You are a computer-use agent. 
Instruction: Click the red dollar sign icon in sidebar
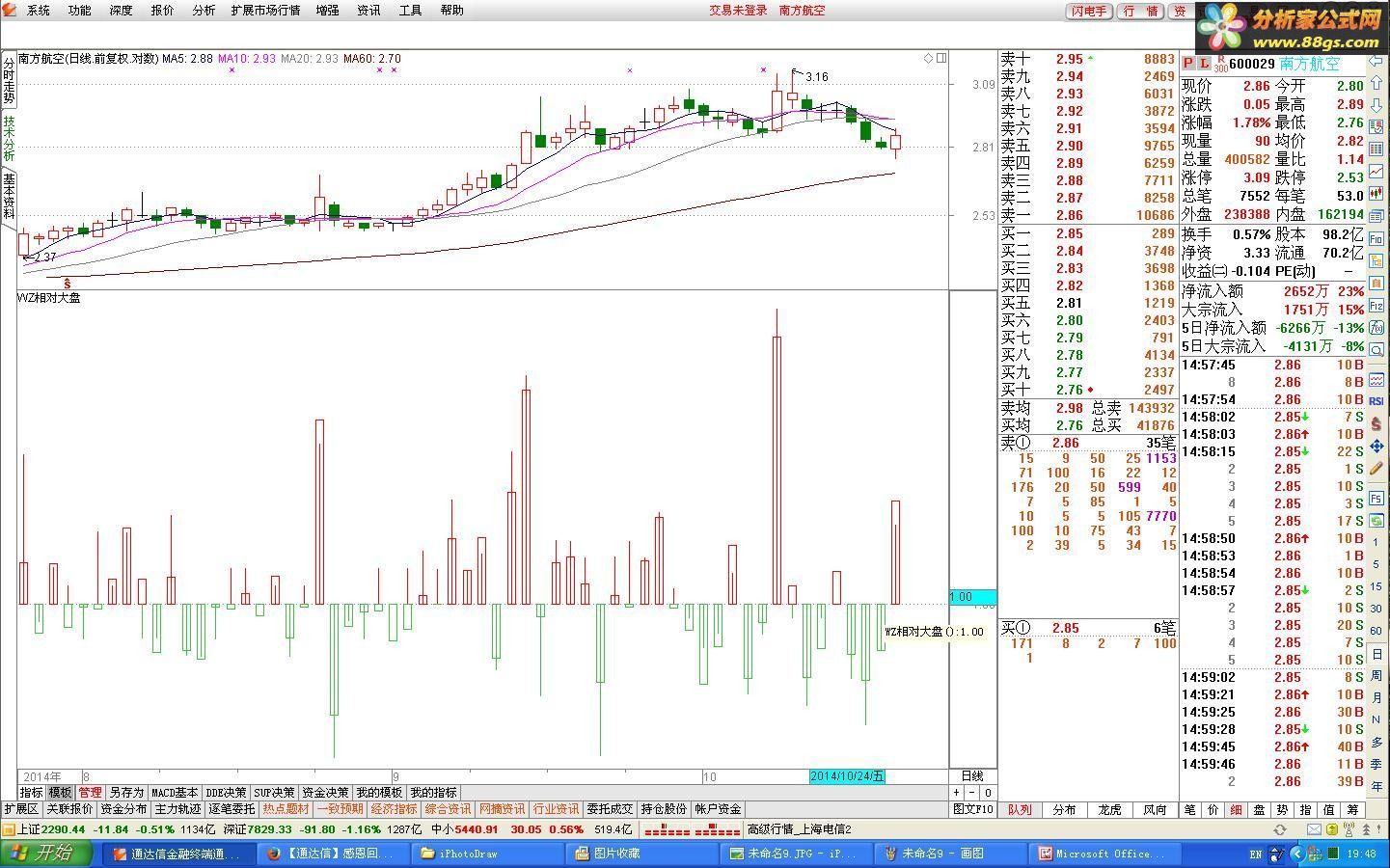1376,422
